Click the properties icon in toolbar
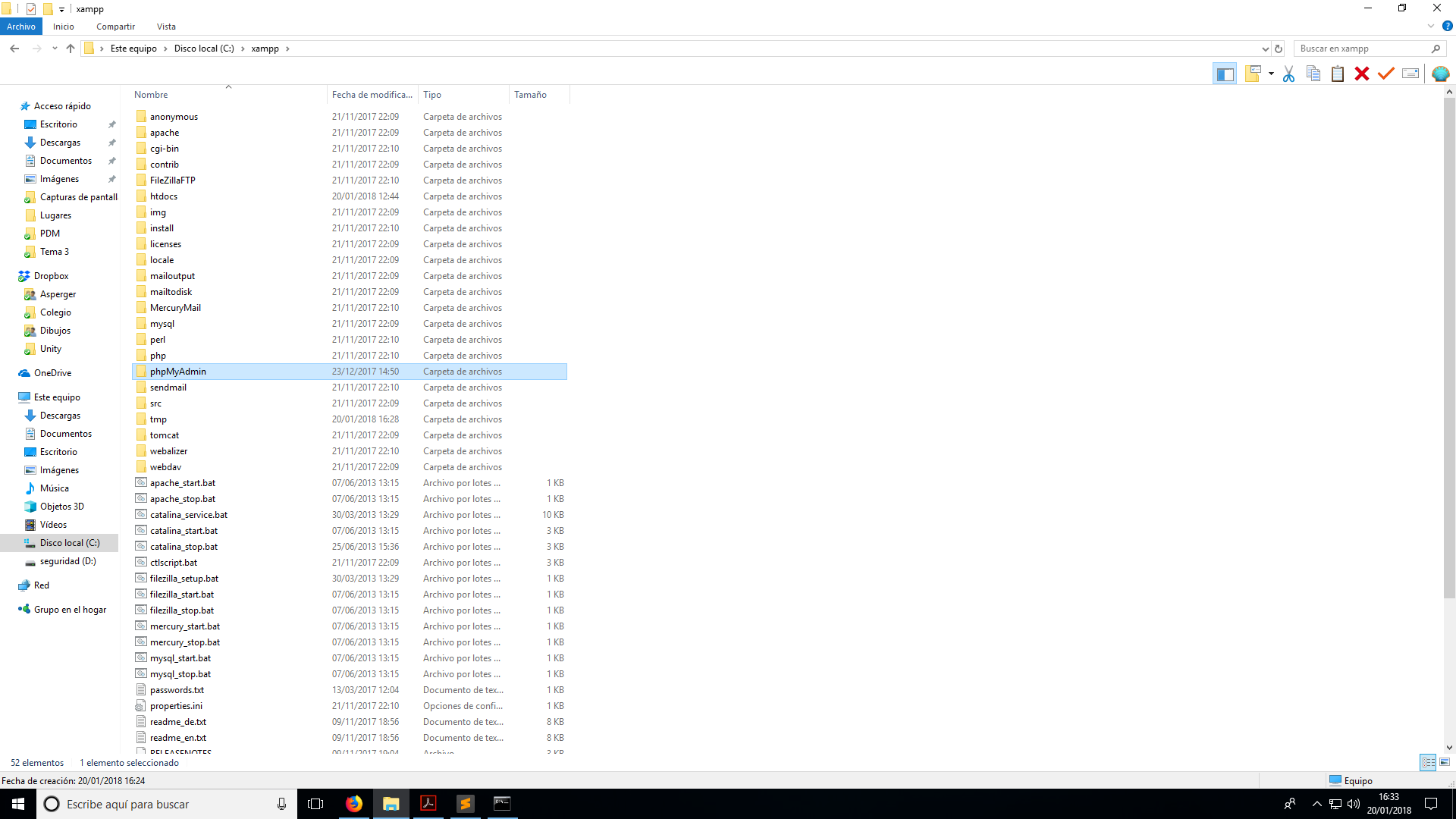Viewport: 1456px width, 819px height. [x=1410, y=73]
